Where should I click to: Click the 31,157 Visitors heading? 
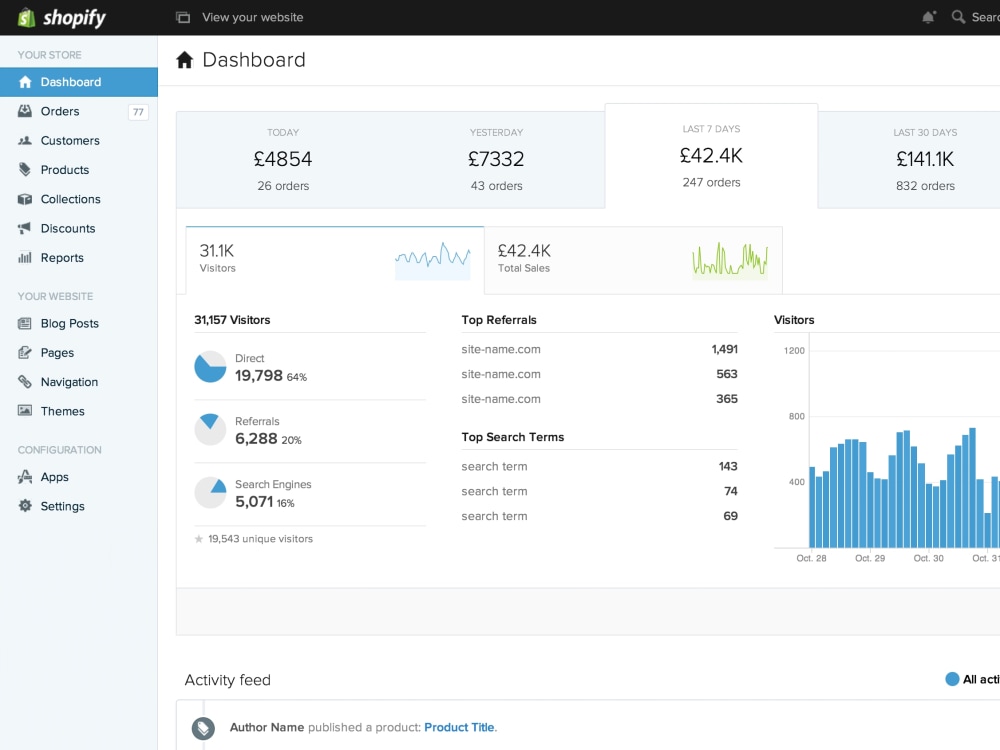(232, 320)
